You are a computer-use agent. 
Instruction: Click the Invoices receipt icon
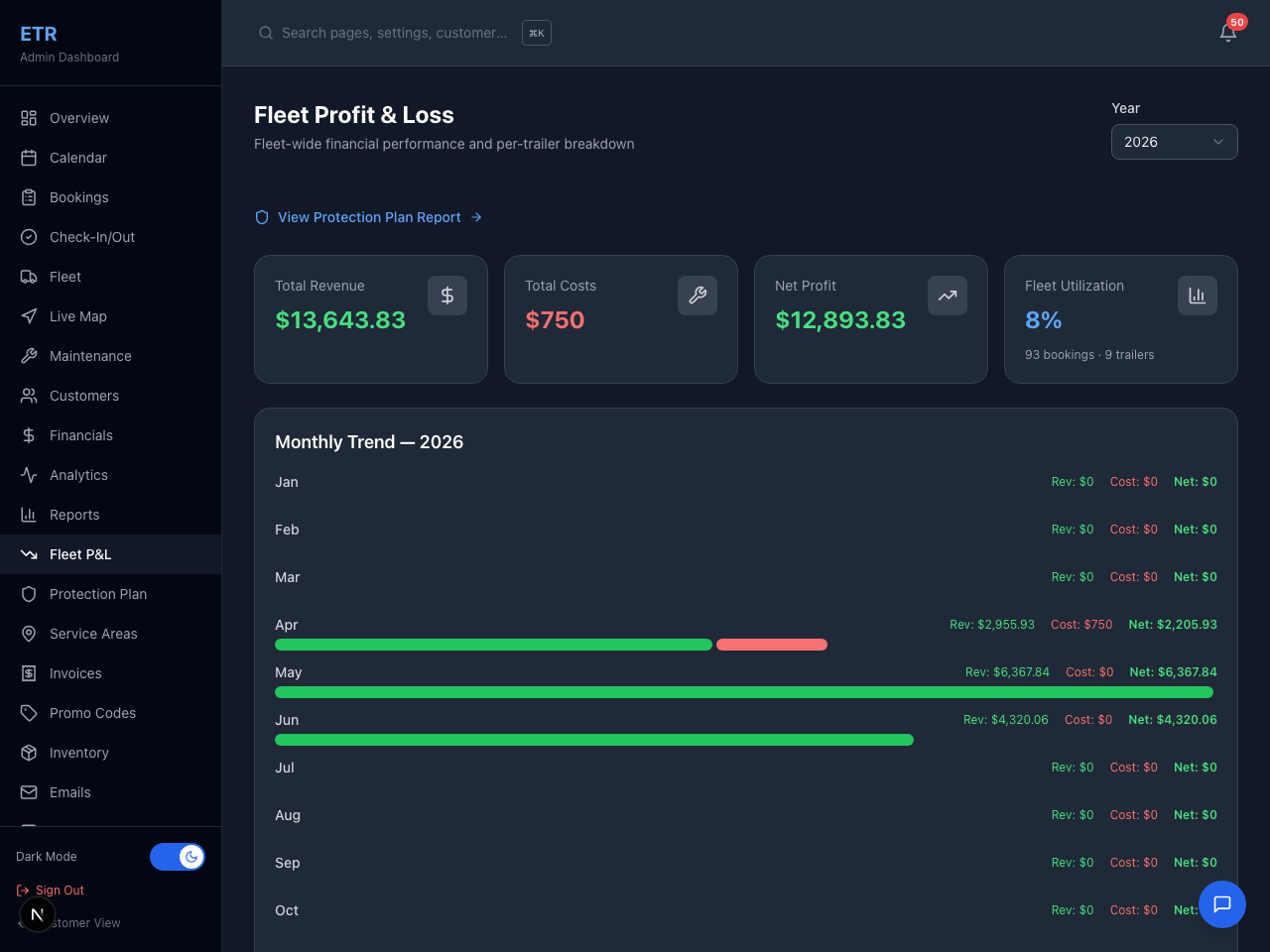coord(29,673)
